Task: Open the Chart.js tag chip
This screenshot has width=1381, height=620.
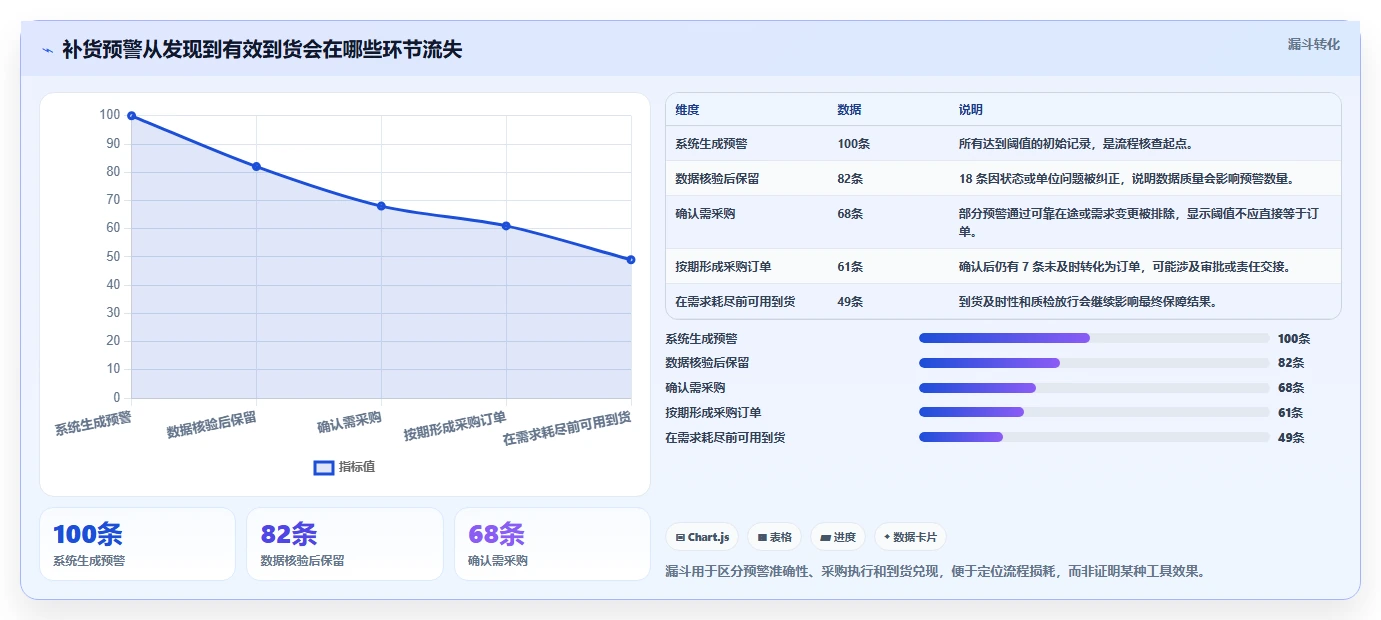Action: pos(702,537)
